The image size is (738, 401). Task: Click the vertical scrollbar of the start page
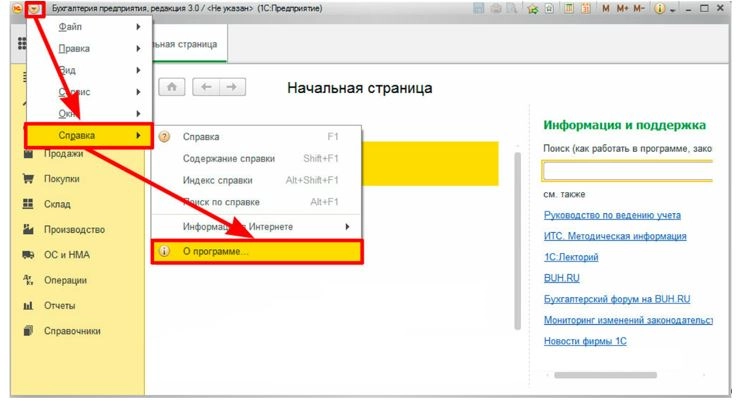[x=517, y=240]
